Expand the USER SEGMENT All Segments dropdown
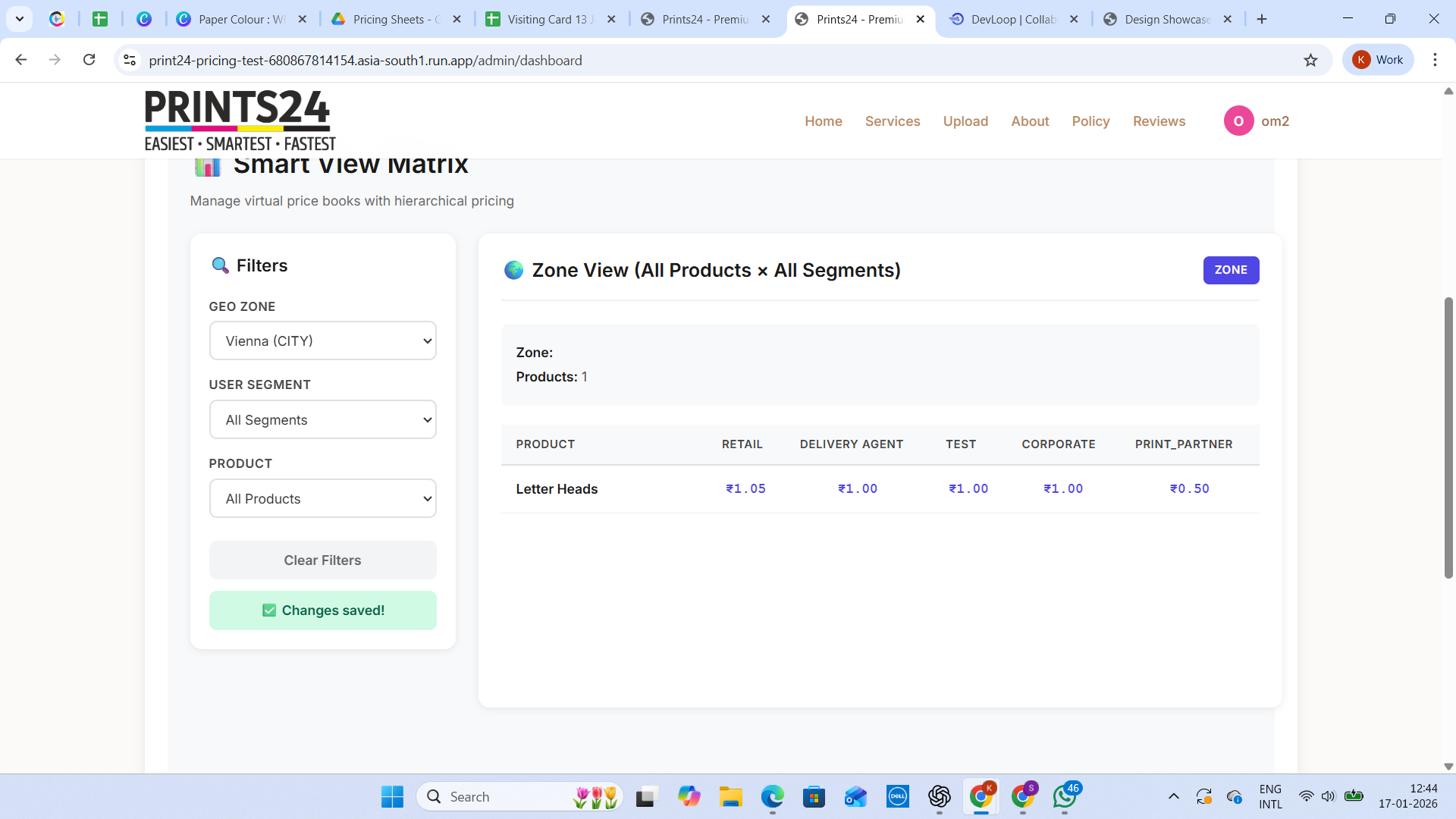The image size is (1456, 819). point(322,419)
